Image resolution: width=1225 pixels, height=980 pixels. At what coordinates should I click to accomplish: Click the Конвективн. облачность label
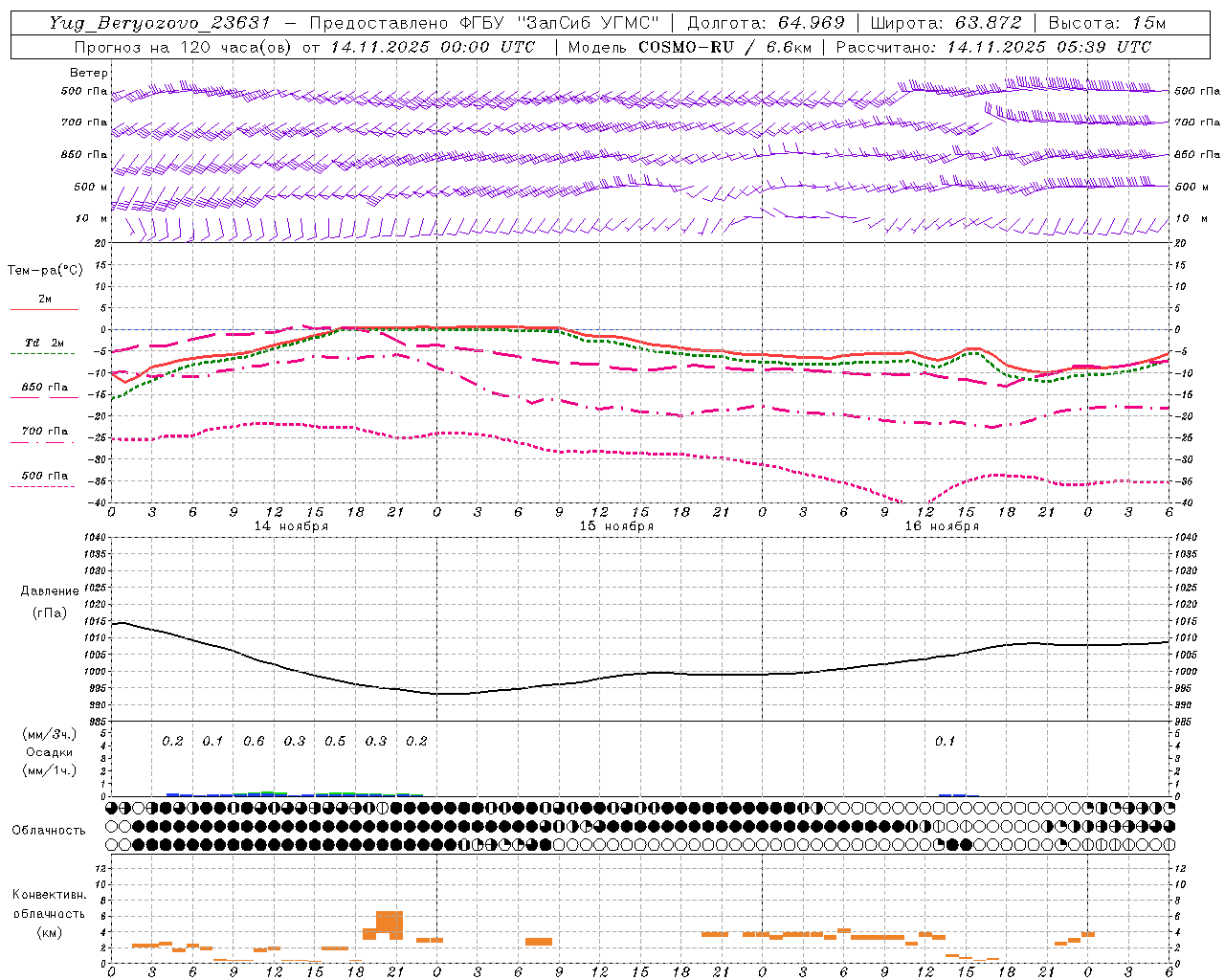pos(50,904)
